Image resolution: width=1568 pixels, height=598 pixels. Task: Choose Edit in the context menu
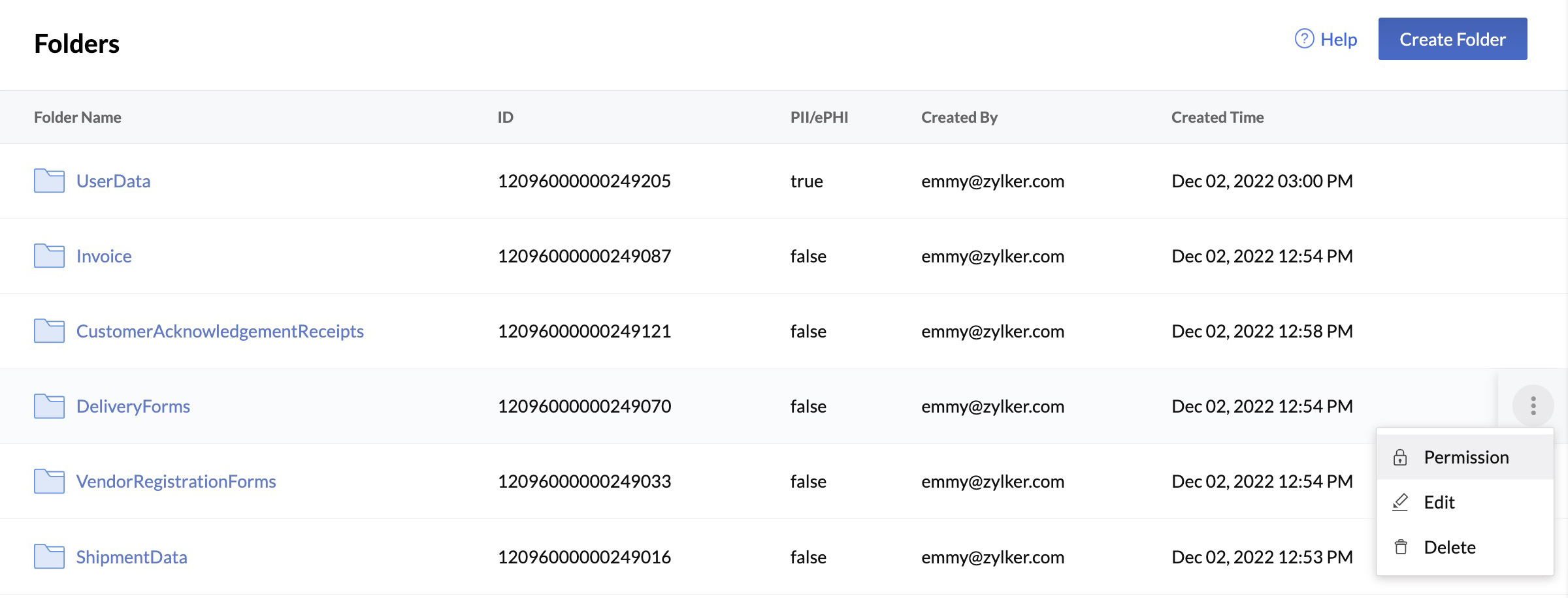pyautogui.click(x=1439, y=502)
